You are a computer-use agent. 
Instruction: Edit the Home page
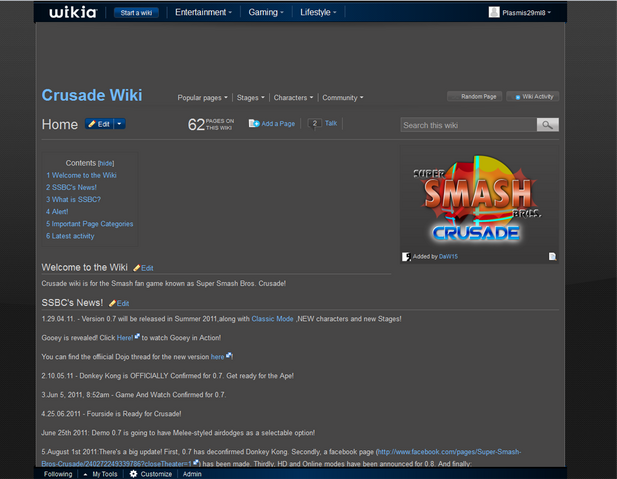pyautogui.click(x=99, y=124)
